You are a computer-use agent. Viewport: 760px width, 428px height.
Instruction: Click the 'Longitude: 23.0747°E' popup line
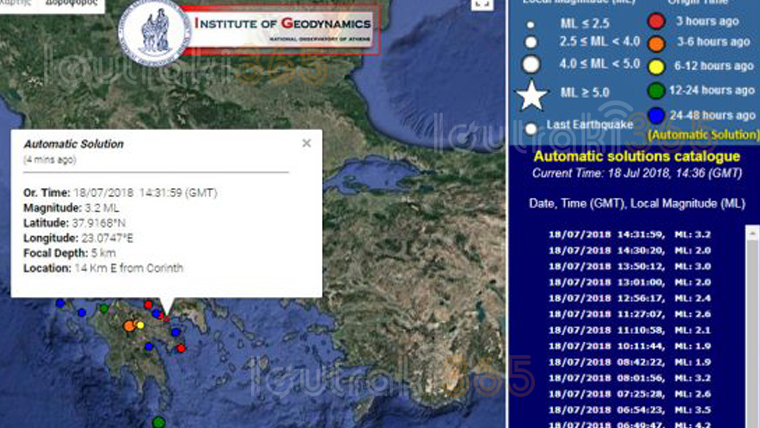pyautogui.click(x=78, y=238)
